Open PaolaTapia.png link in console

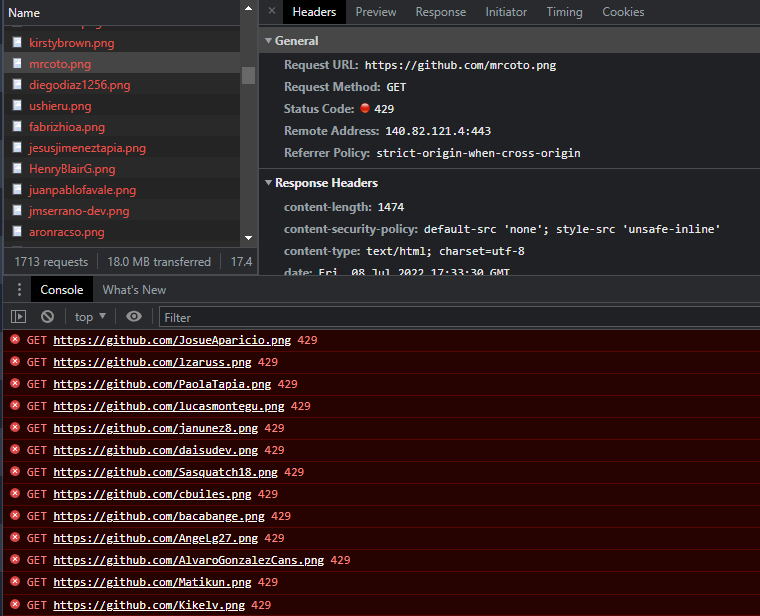162,384
